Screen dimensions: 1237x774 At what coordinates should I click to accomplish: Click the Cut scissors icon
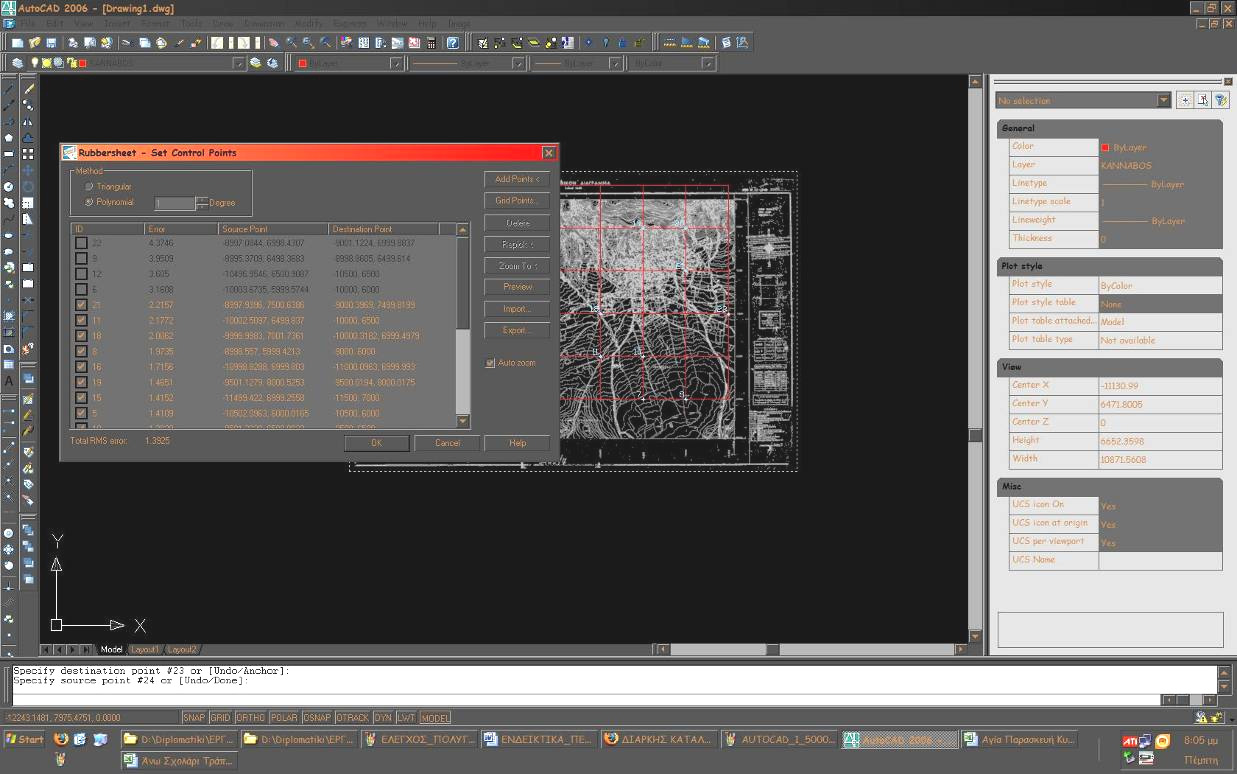coord(127,43)
